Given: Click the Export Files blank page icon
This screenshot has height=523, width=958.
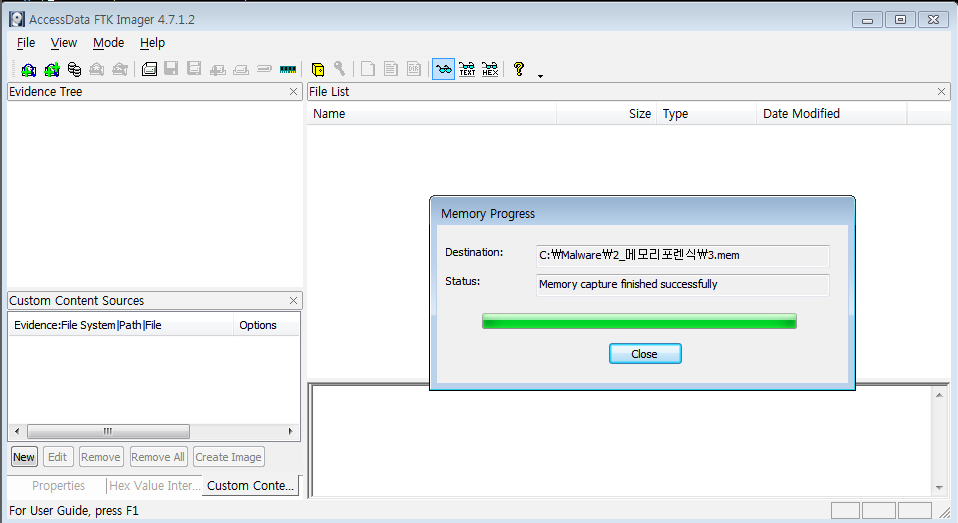Looking at the screenshot, I should pyautogui.click(x=368, y=69).
